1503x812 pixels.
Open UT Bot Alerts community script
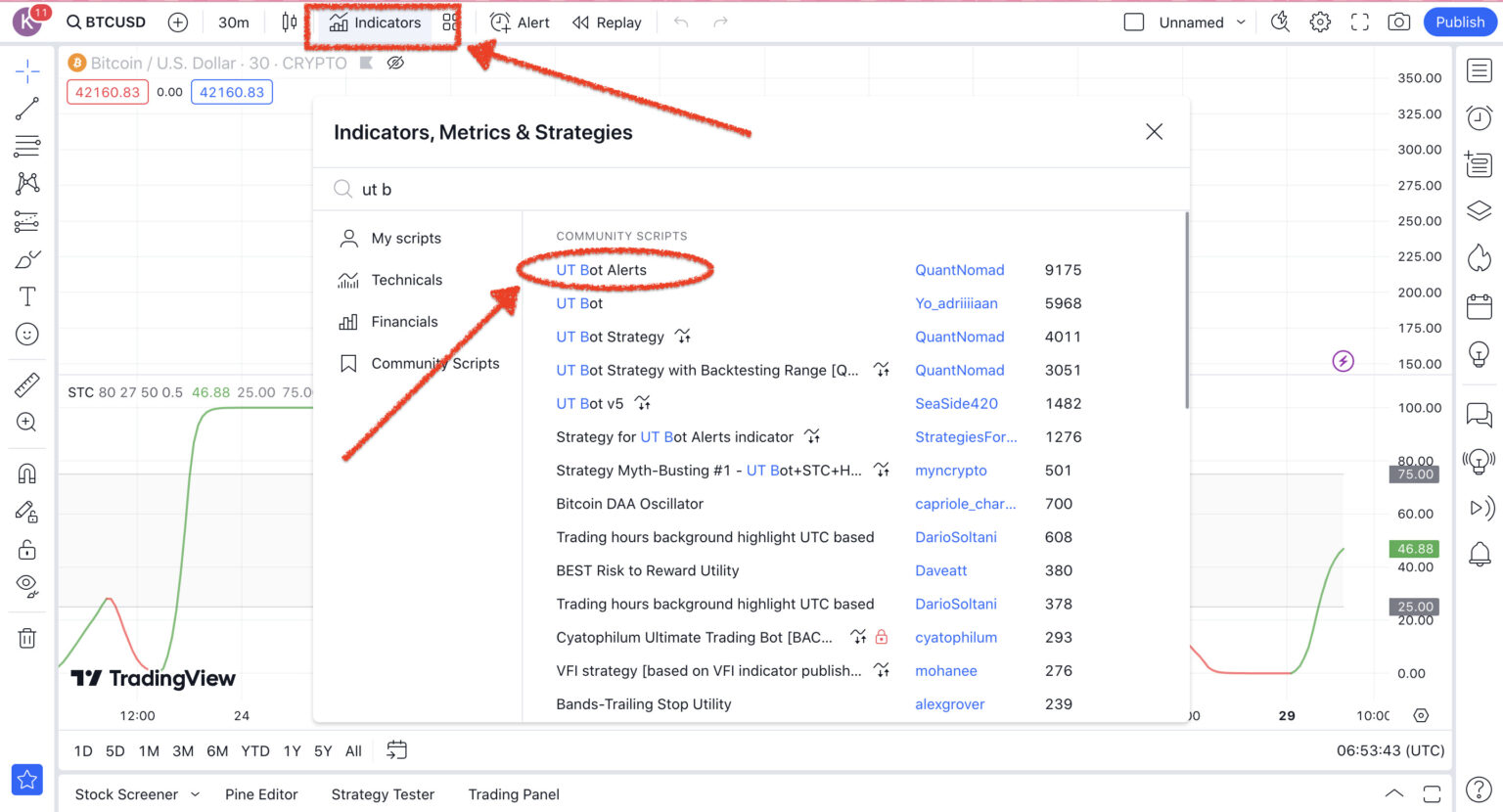click(601, 270)
